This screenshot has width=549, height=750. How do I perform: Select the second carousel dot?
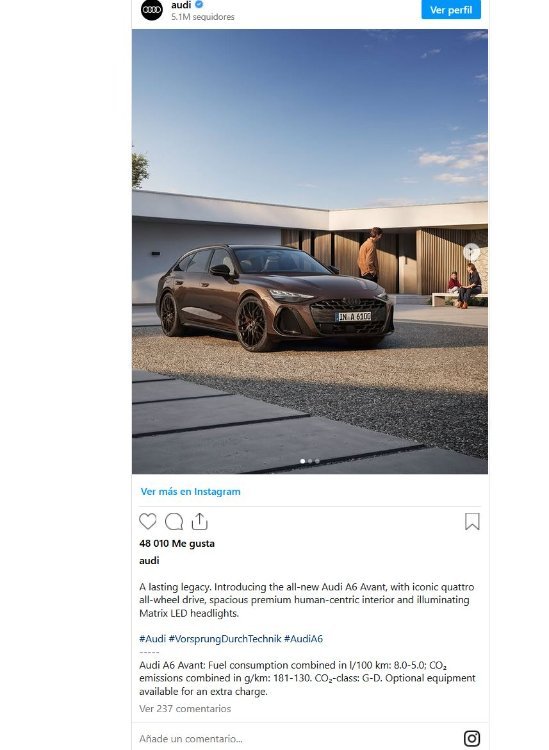[310, 461]
